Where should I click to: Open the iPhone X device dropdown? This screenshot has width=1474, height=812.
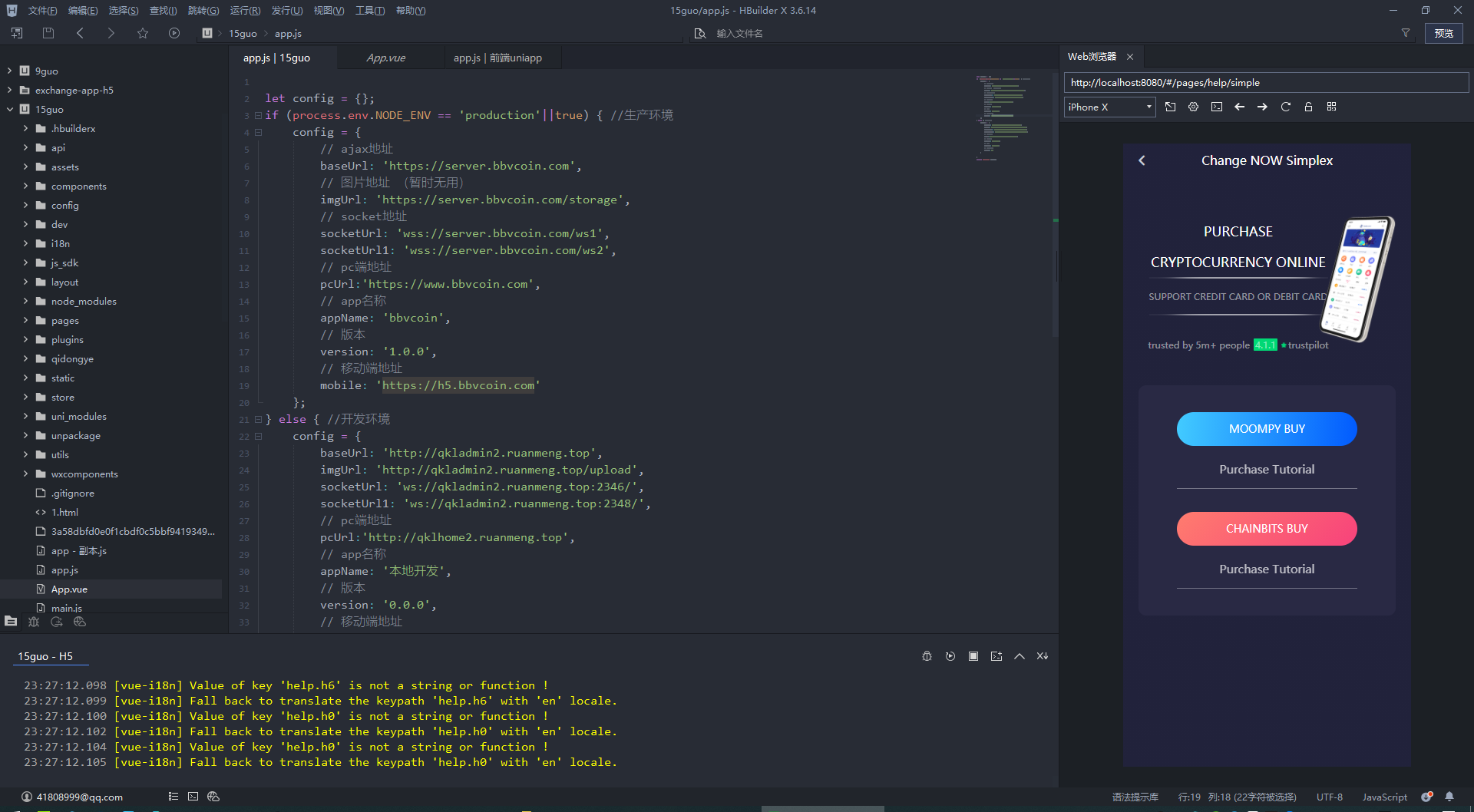click(x=1109, y=107)
